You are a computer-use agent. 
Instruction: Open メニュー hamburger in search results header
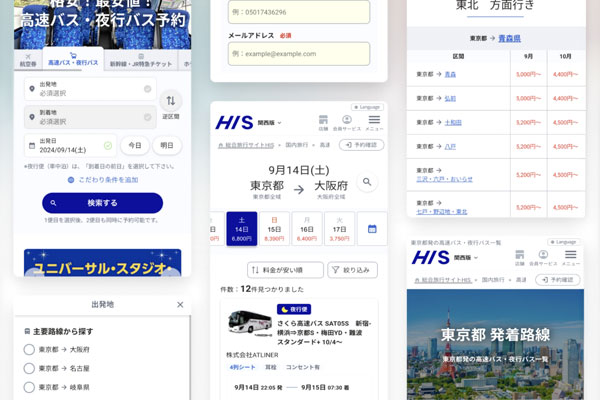coord(374,120)
